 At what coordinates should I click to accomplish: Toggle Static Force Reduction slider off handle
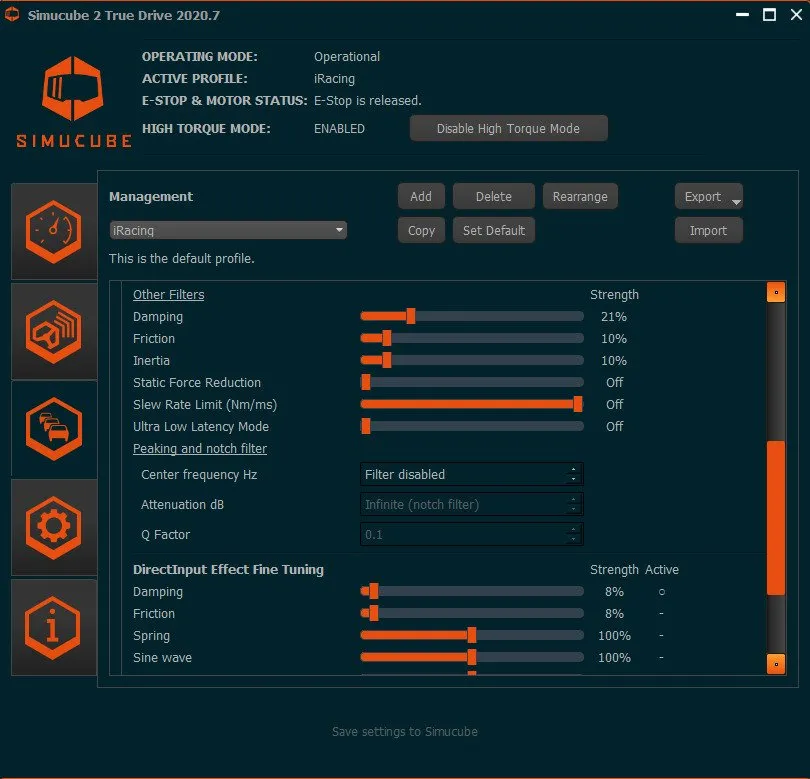pos(366,382)
